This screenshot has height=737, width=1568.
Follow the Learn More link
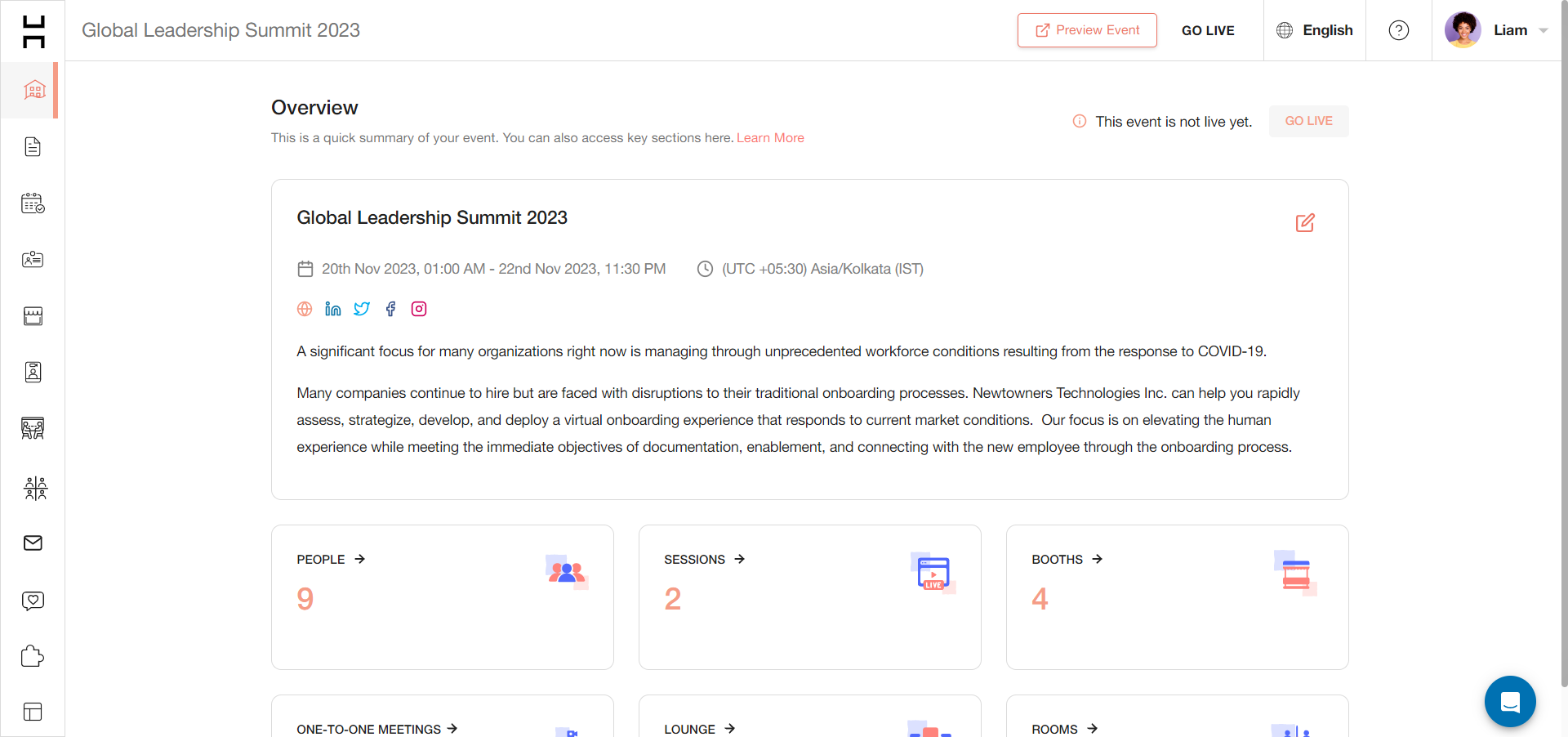point(770,138)
